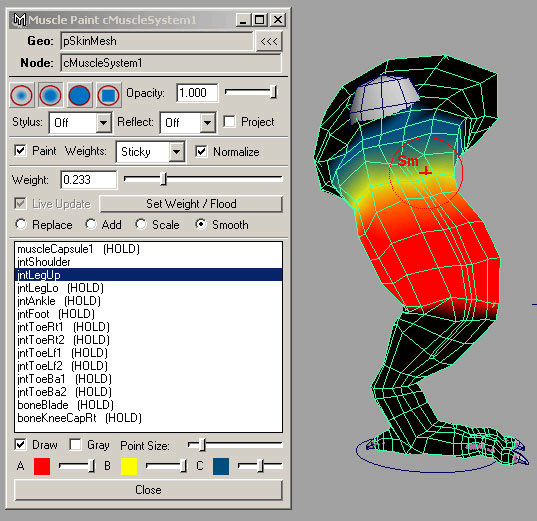This screenshot has width=537, height=521.
Task: Click the yellow B color swatch
Action: (129, 466)
